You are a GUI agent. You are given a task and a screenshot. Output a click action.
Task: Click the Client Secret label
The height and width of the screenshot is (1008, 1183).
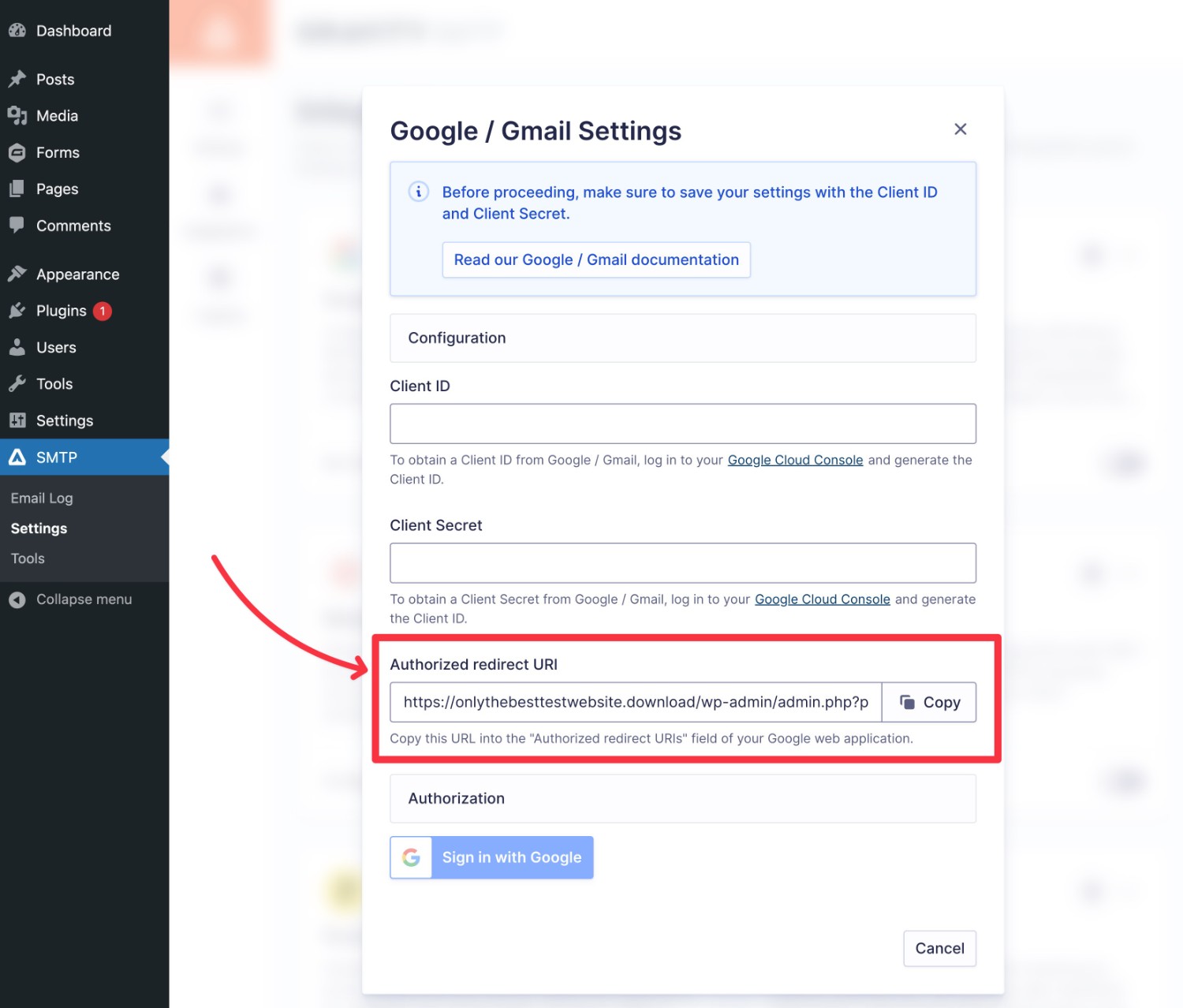pyautogui.click(x=436, y=525)
